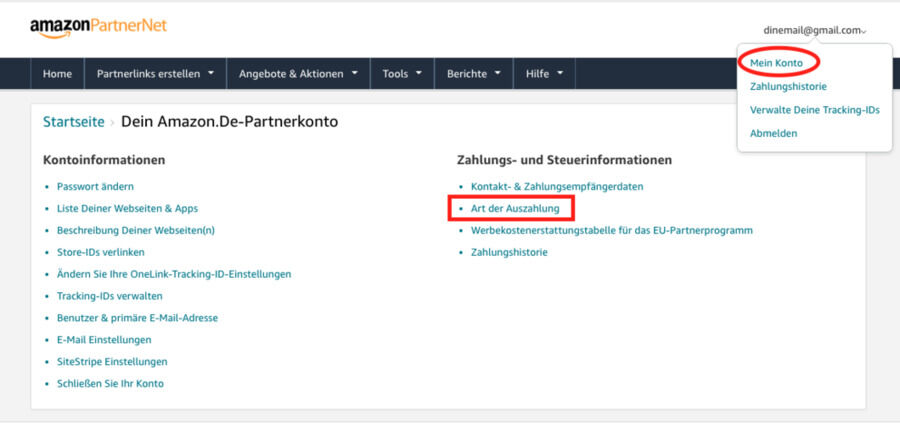
Task: Choose Zahlungshistorie in the account dropdown menu
Action: (788, 87)
